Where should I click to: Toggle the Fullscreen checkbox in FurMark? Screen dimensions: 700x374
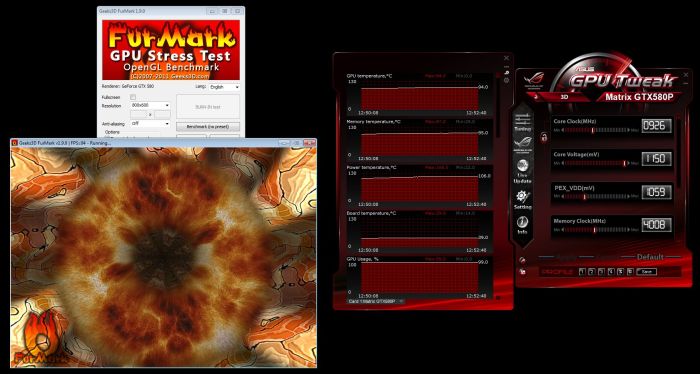133,97
